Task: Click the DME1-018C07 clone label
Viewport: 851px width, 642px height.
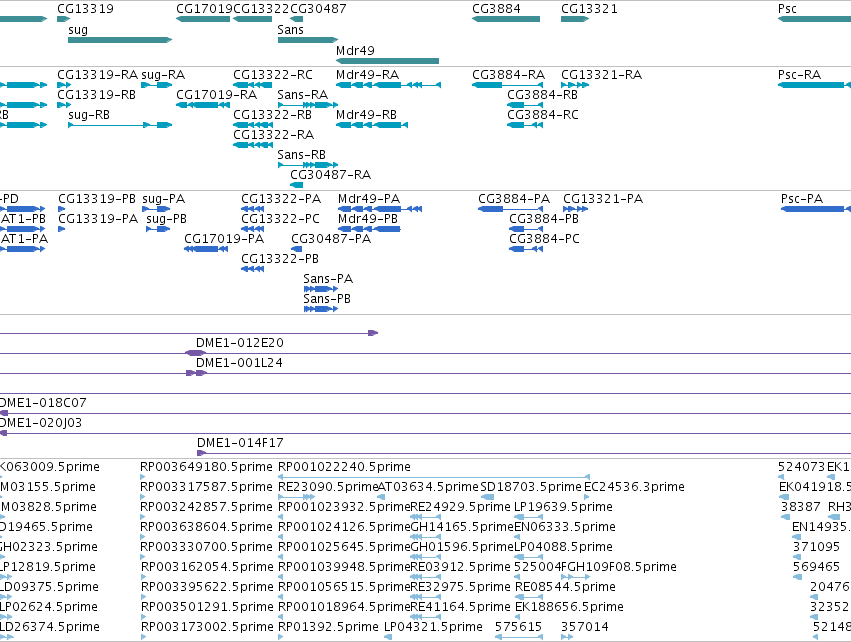Action: 43,403
